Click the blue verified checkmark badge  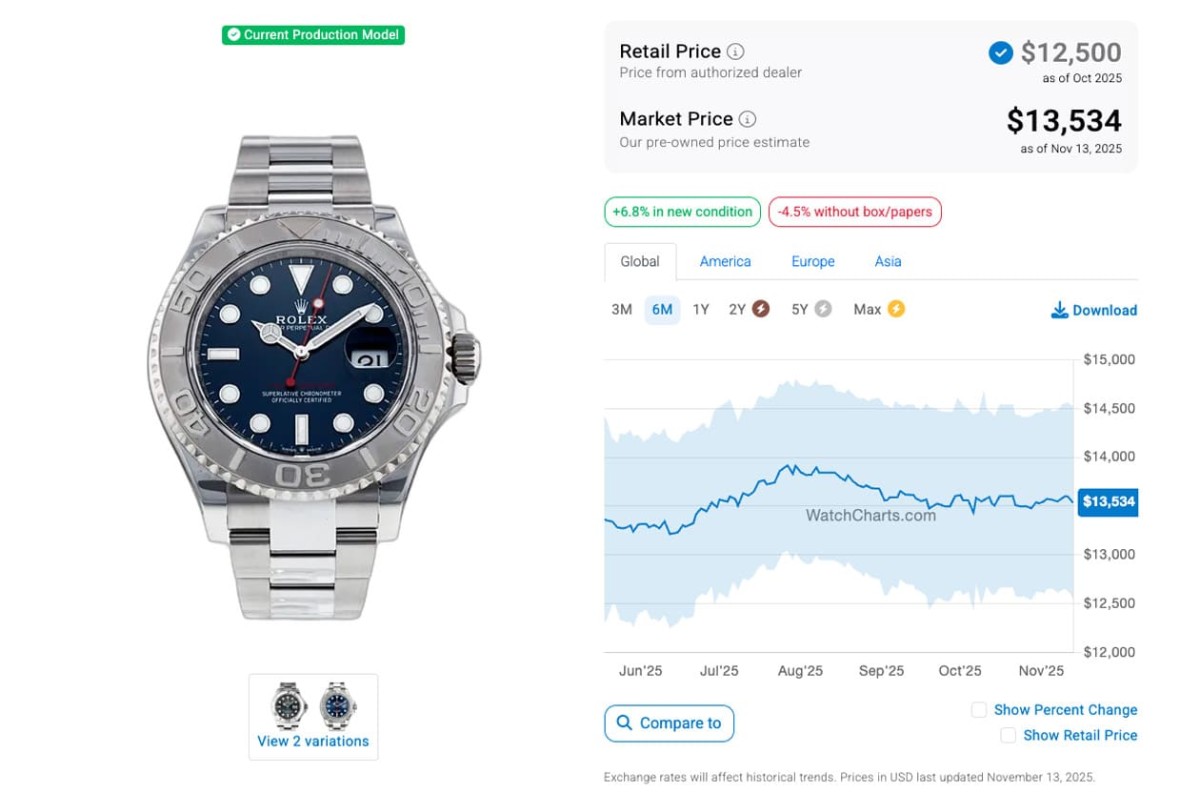coord(1000,53)
